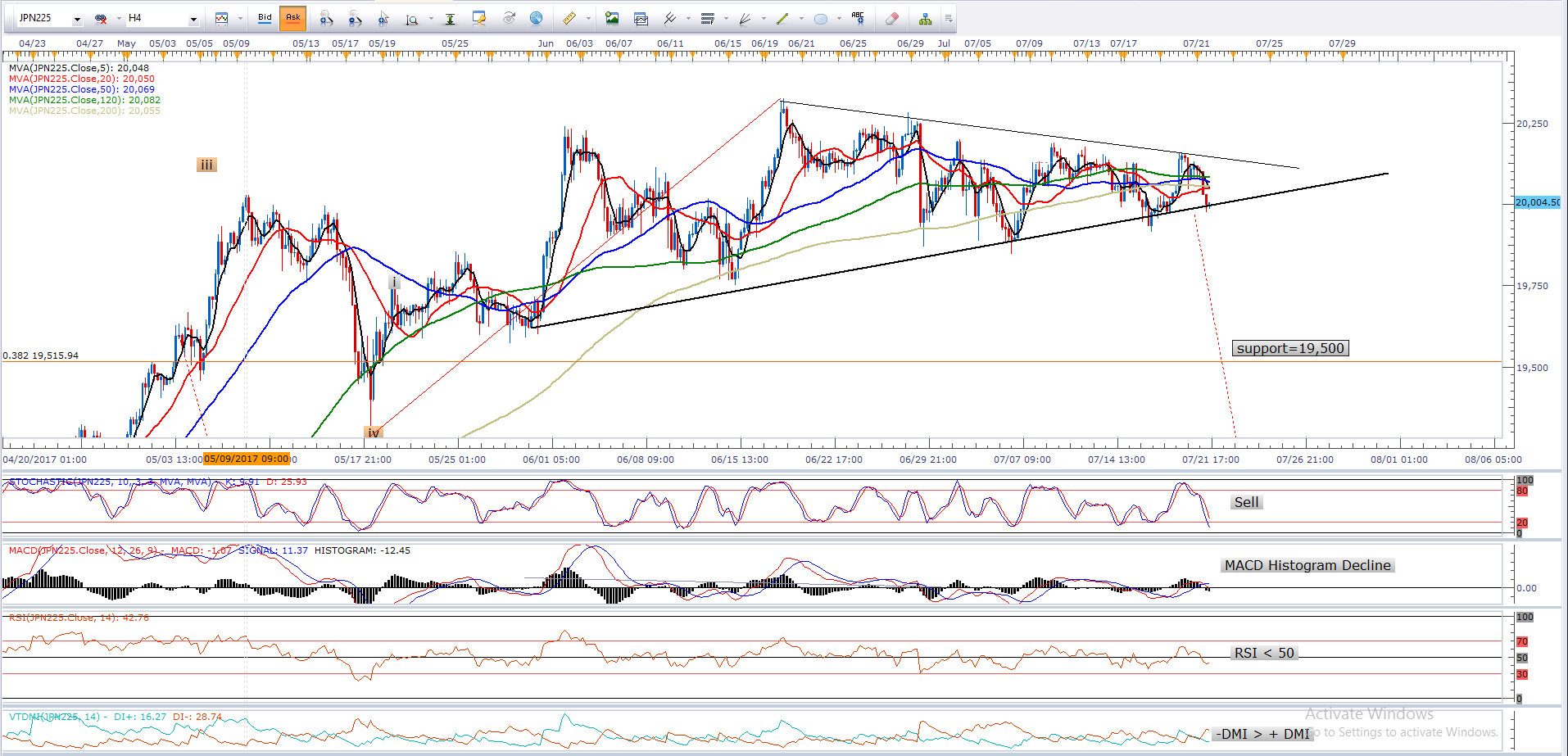Select the ellipse shape tool
This screenshot has width=1568, height=756.
tap(820, 18)
